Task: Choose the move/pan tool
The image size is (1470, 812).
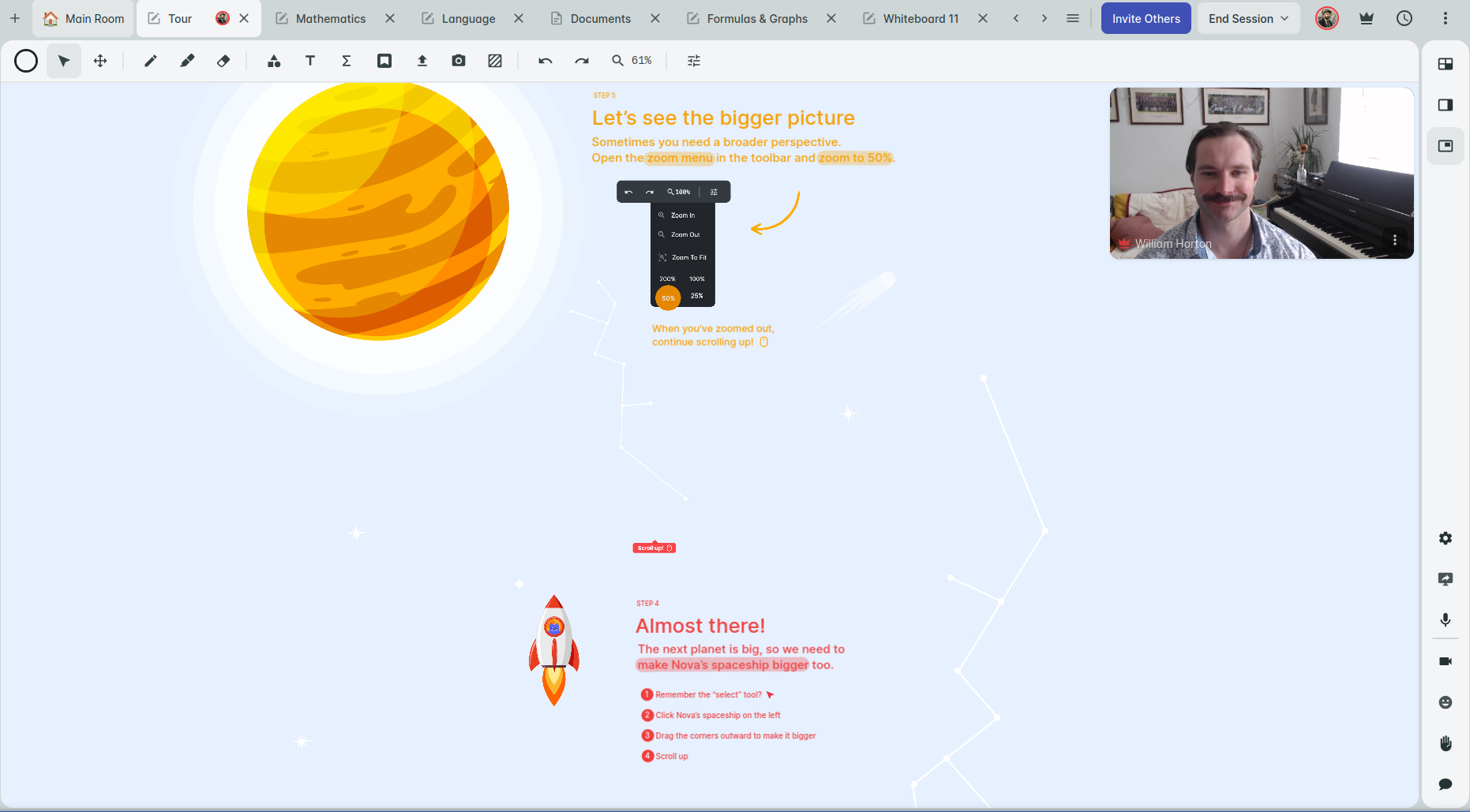Action: pyautogui.click(x=100, y=61)
